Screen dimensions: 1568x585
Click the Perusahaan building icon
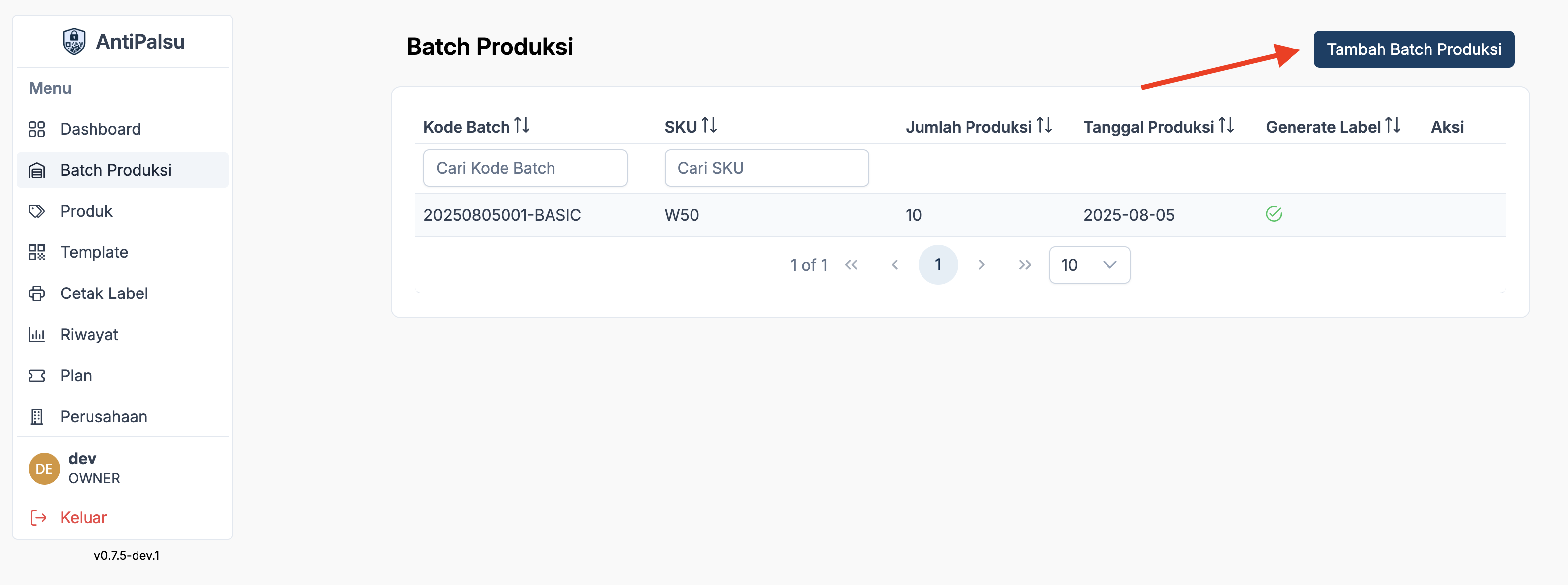(x=37, y=416)
